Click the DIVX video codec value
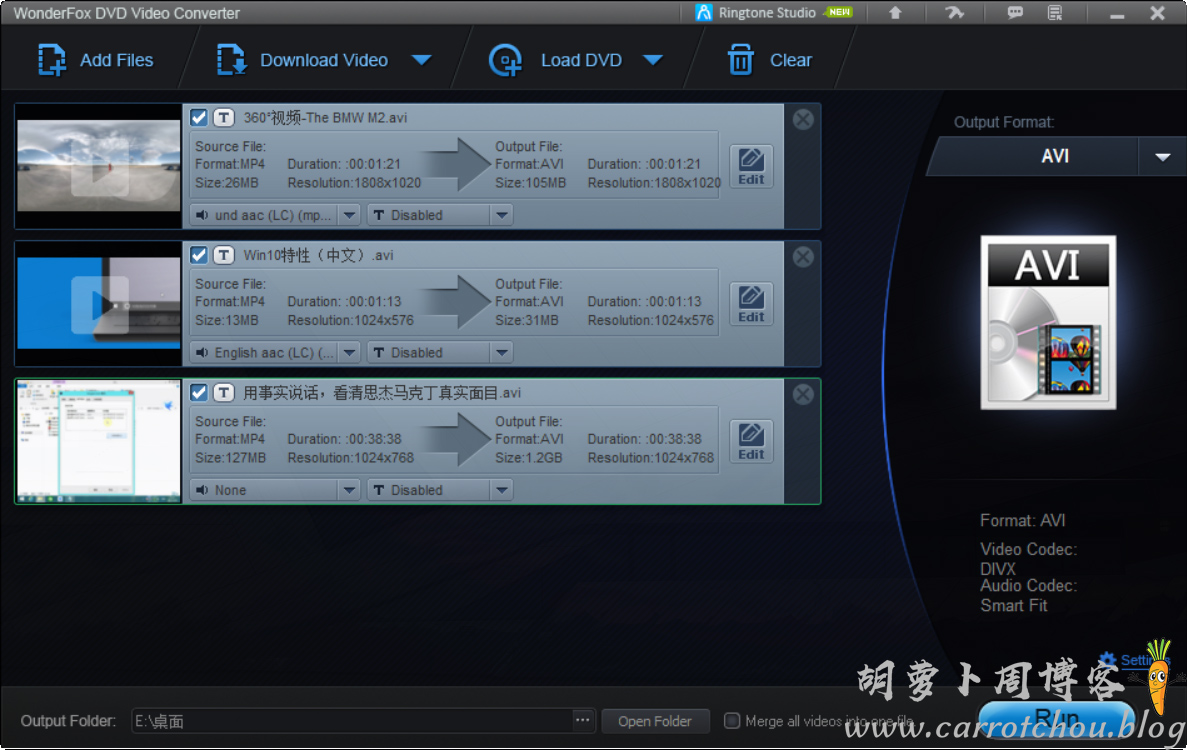 (998, 569)
